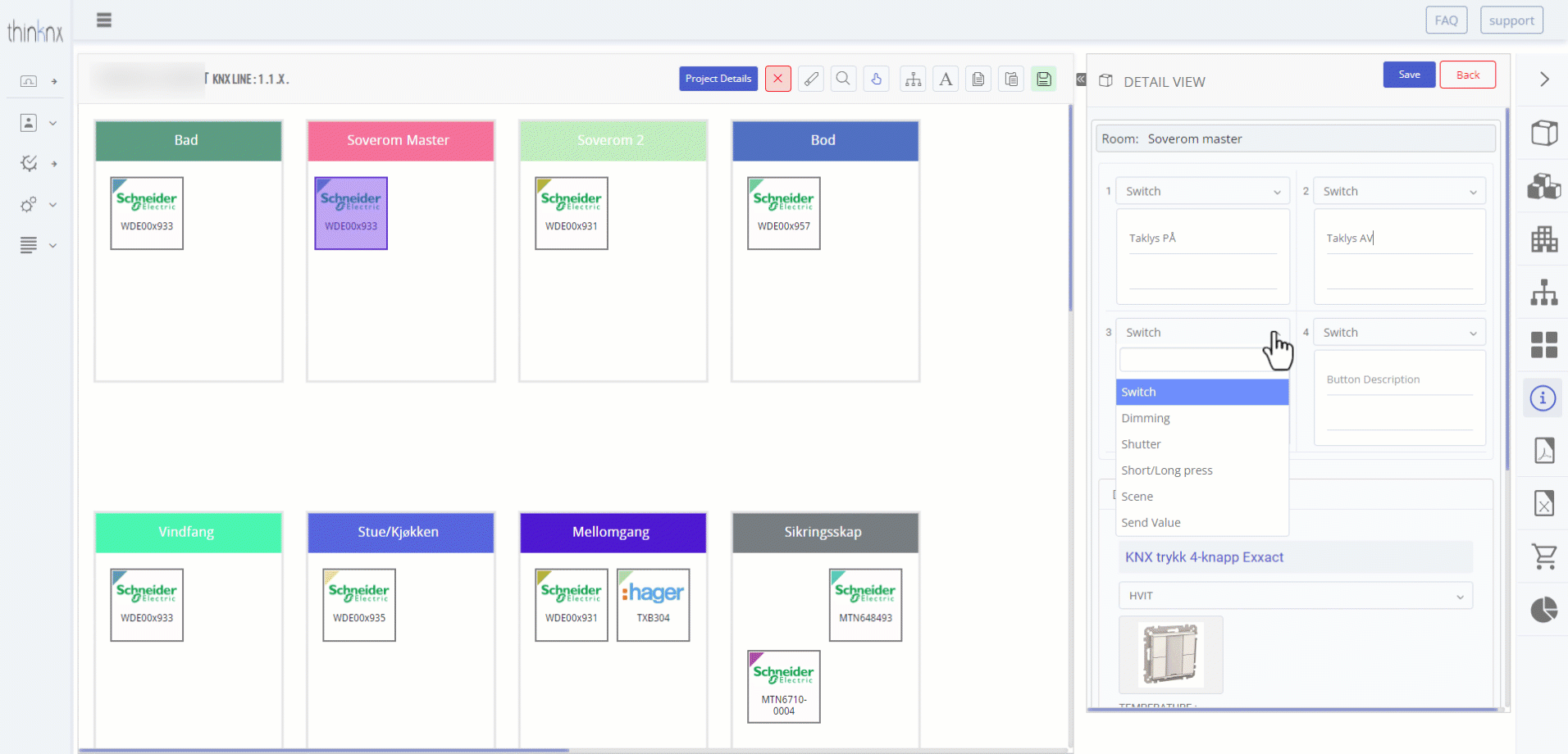The height and width of the screenshot is (754, 1568).
Task: Choose Switch from the dropdown list
Action: click(1202, 392)
